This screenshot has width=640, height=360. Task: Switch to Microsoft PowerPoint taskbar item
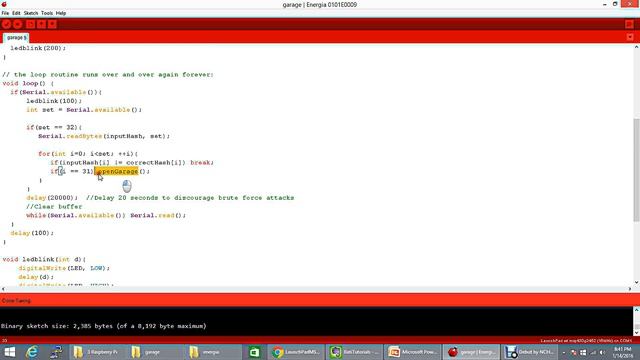(x=412, y=352)
